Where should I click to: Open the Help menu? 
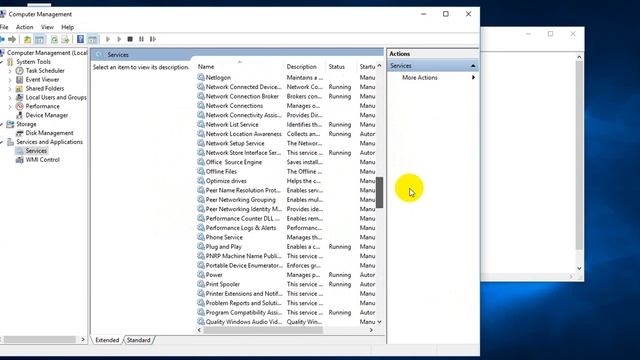click(67, 27)
